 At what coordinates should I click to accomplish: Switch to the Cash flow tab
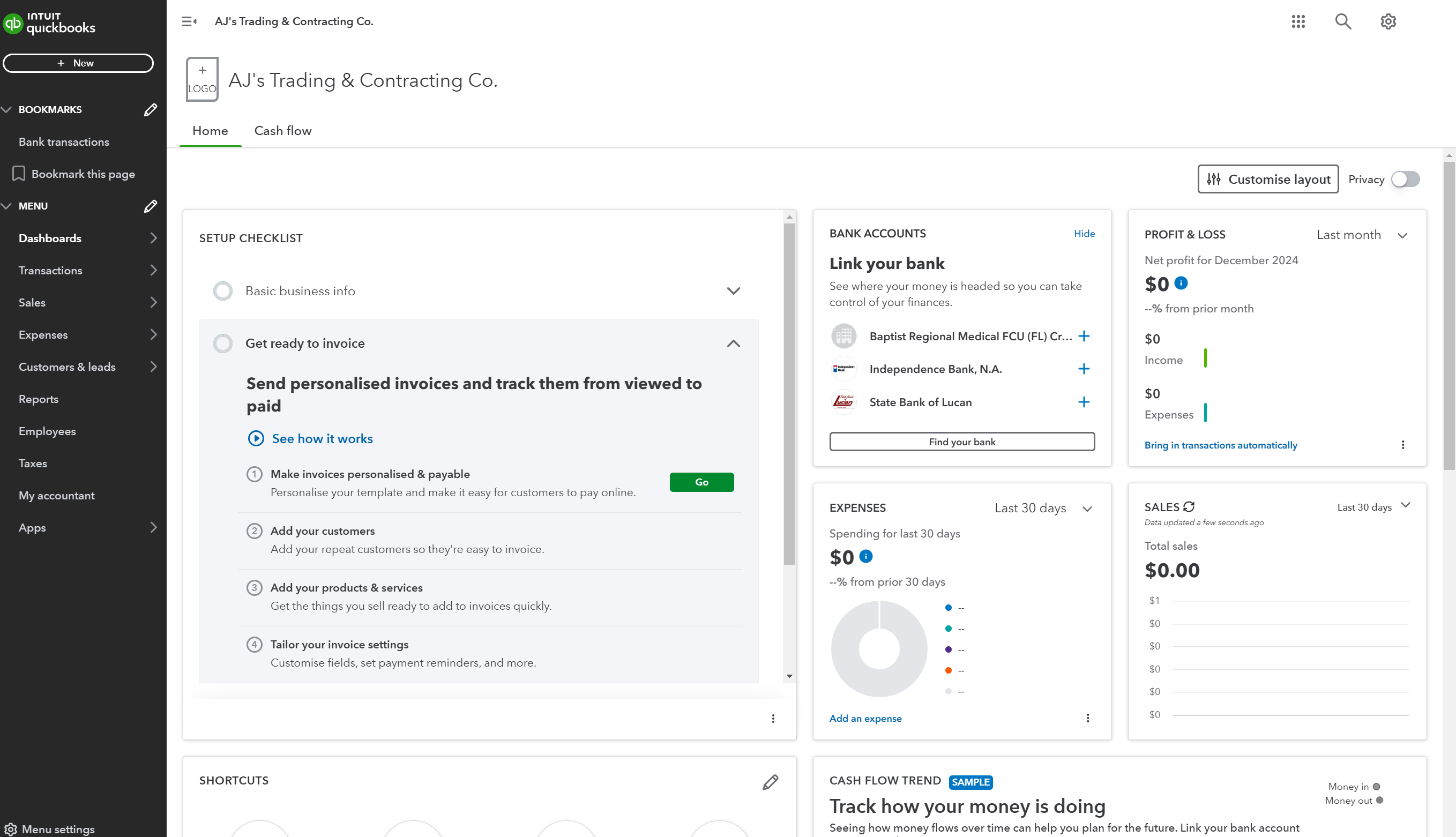click(x=283, y=131)
